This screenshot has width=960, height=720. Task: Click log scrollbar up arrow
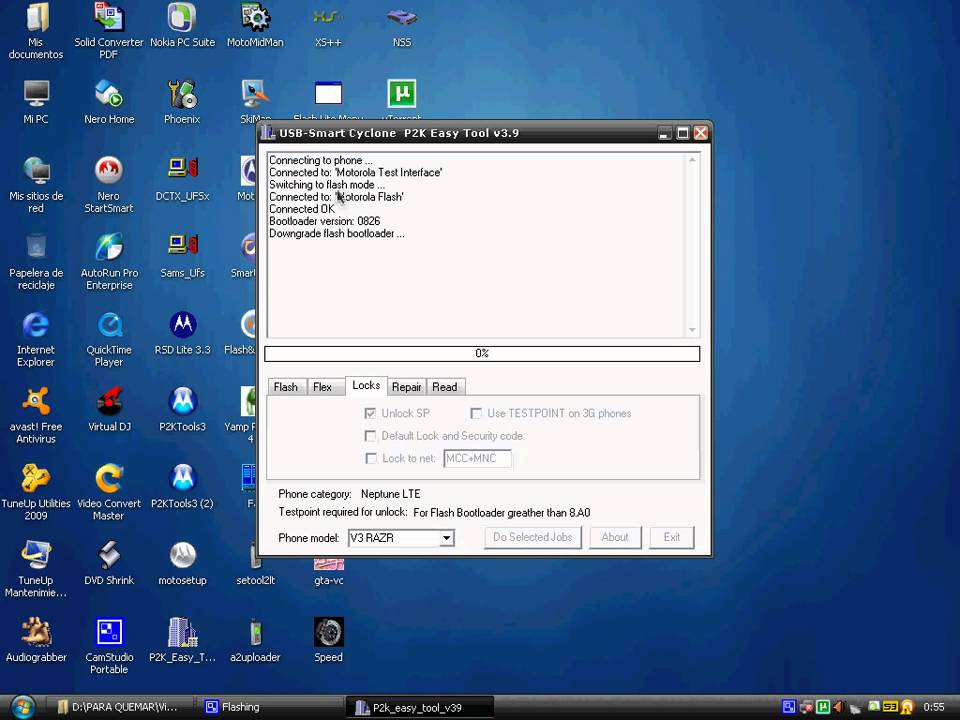coord(692,160)
